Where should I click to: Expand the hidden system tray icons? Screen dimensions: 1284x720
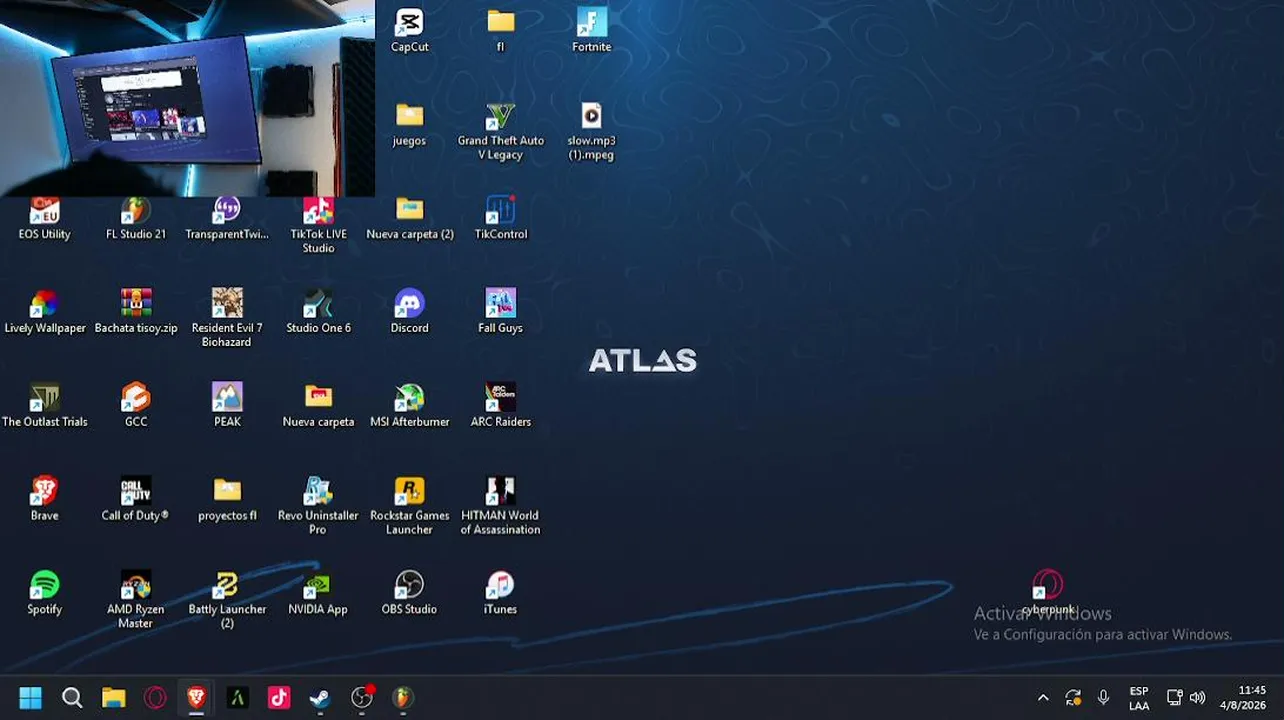point(1043,698)
